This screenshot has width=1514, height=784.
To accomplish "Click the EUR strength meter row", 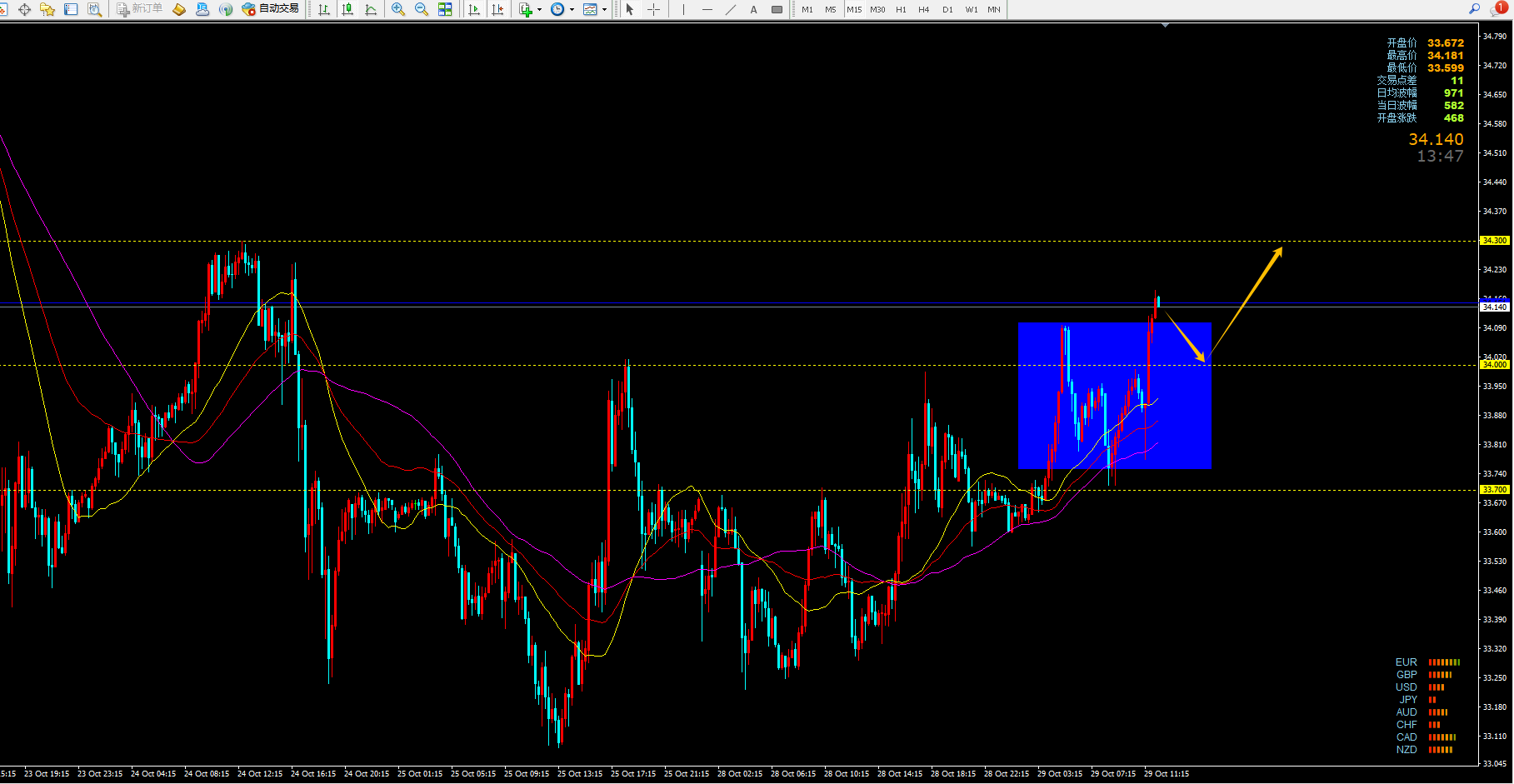I will pos(1427,662).
